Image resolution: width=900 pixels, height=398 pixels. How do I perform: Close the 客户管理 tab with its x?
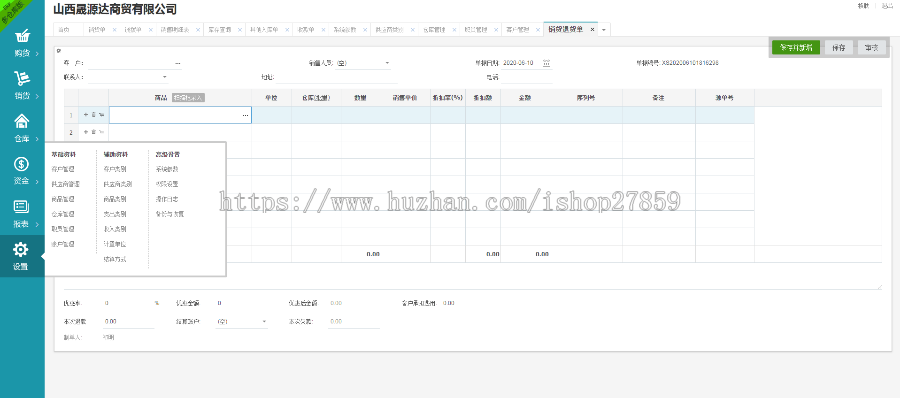[x=537, y=29]
